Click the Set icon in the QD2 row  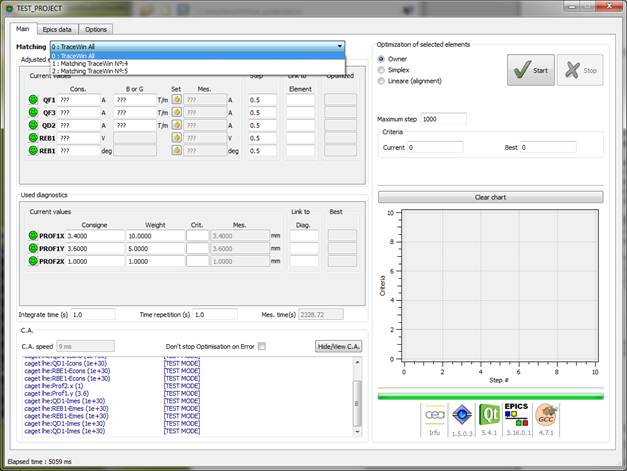pos(176,125)
